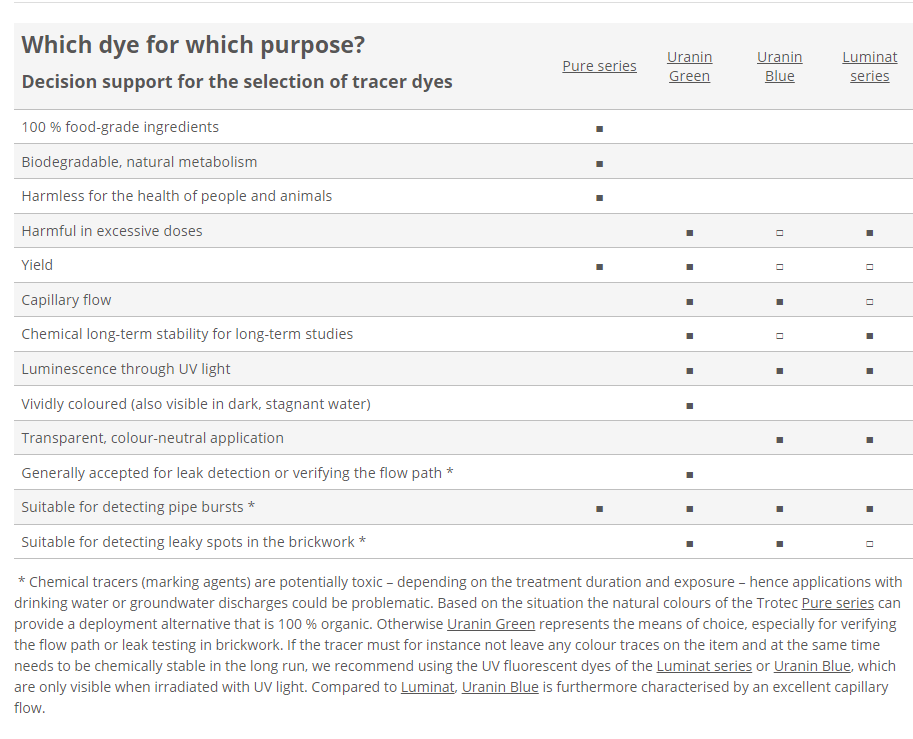Open the Pure series column header link
Screen dimensions: 913x739
click(599, 66)
